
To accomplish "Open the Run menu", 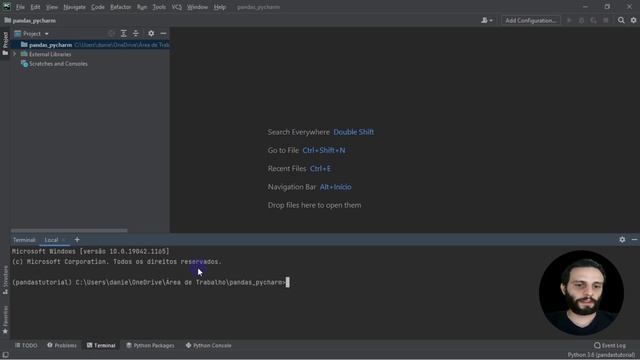I will pyautogui.click(x=142, y=7).
